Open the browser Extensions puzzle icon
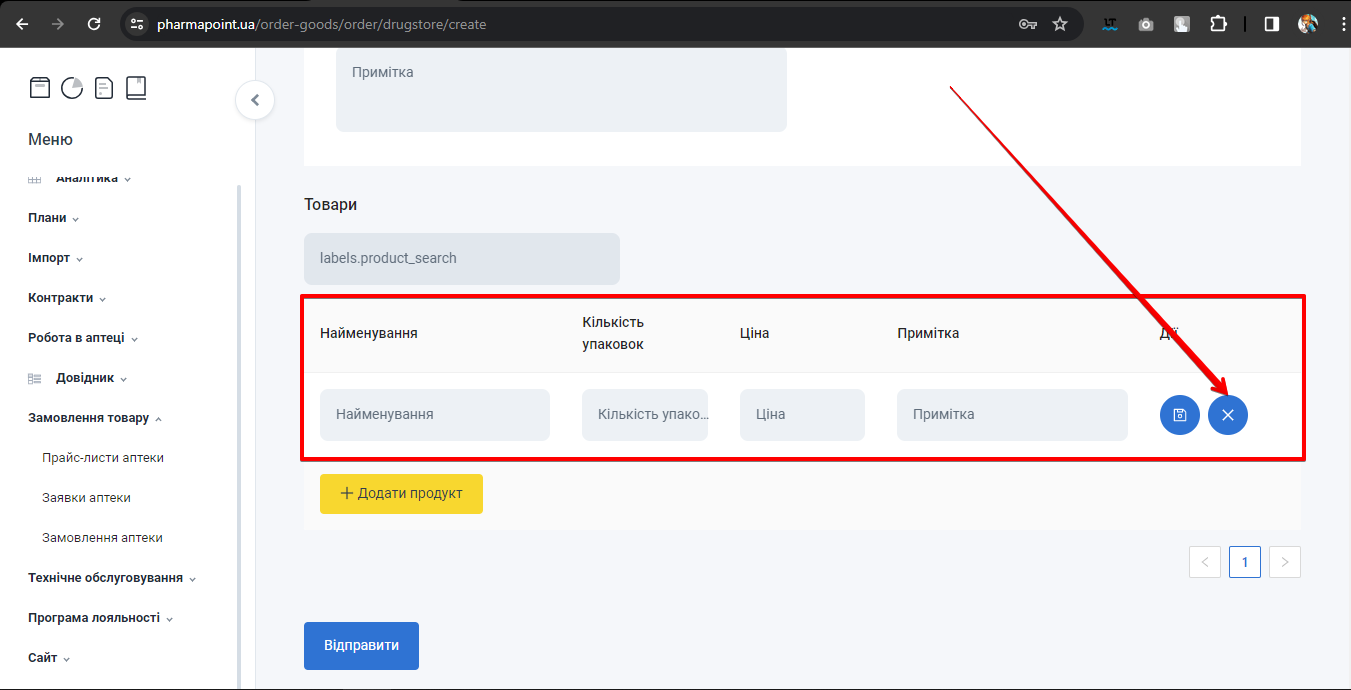The width and height of the screenshot is (1351, 690). pyautogui.click(x=1217, y=24)
